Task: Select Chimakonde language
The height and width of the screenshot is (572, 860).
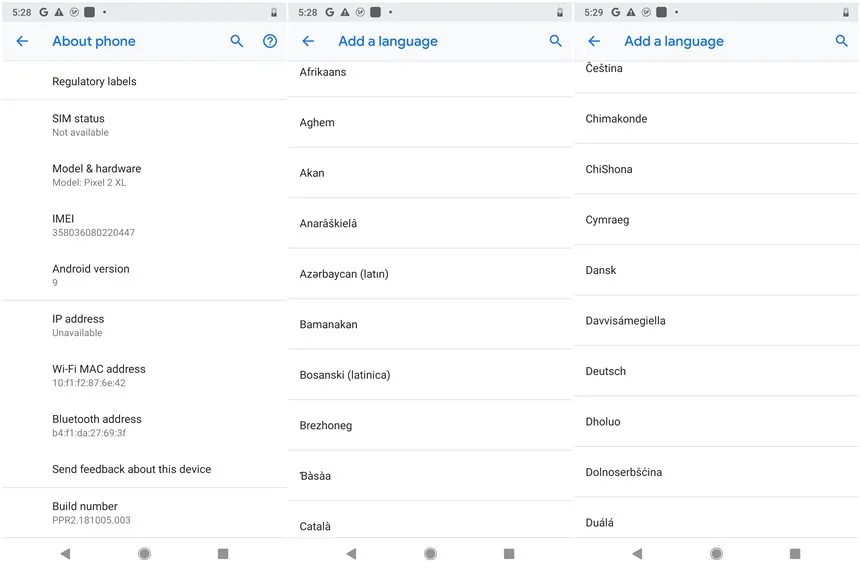Action: [716, 118]
